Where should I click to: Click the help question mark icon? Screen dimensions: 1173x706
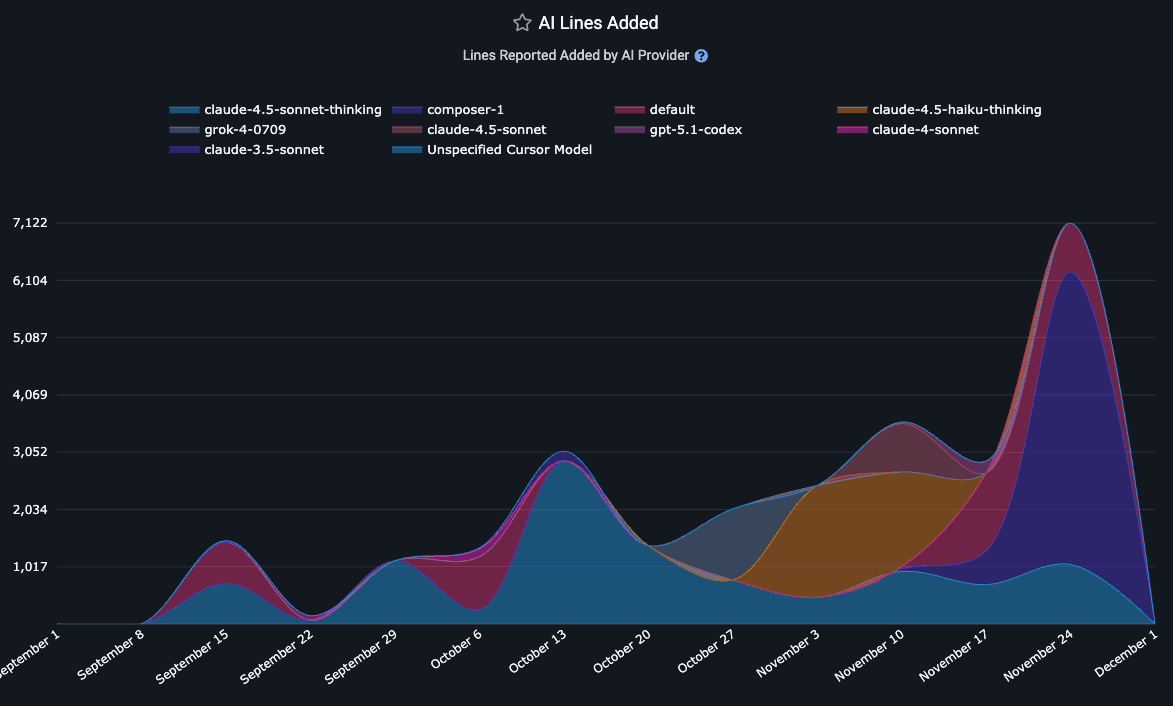click(x=701, y=56)
